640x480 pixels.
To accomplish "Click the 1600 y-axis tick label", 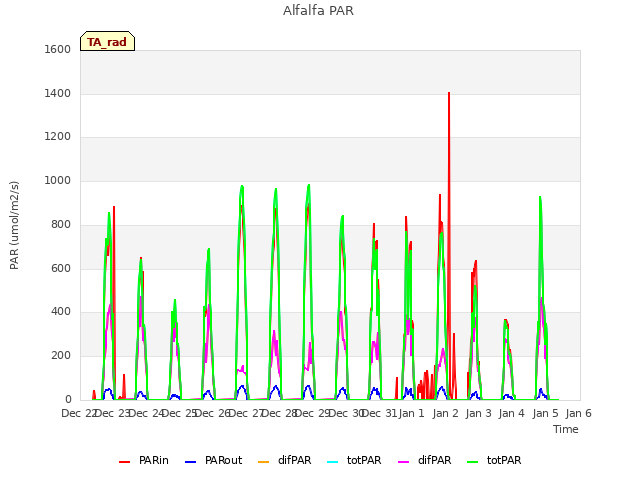I will [58, 49].
